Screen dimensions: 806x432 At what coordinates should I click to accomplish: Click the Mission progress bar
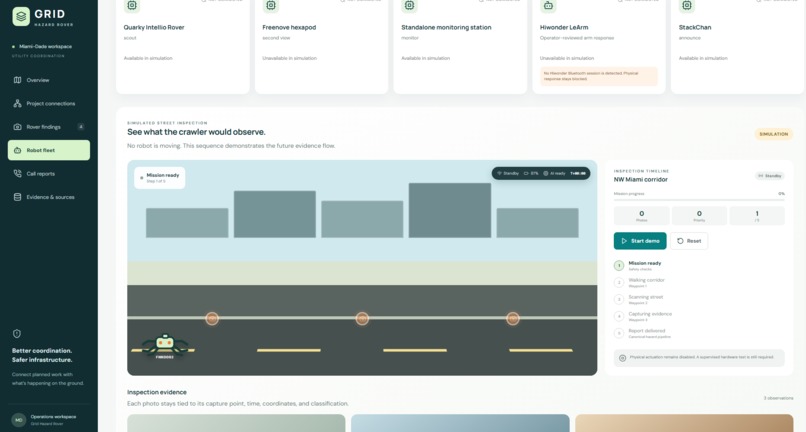(x=699, y=200)
